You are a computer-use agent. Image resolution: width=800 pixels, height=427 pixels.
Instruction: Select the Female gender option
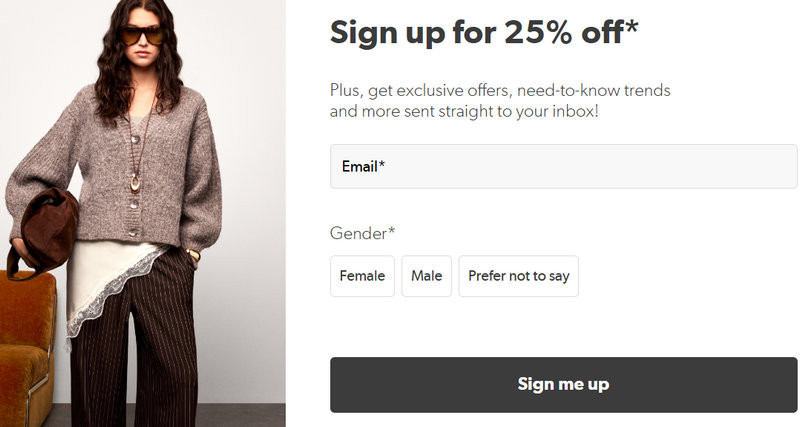(362, 276)
